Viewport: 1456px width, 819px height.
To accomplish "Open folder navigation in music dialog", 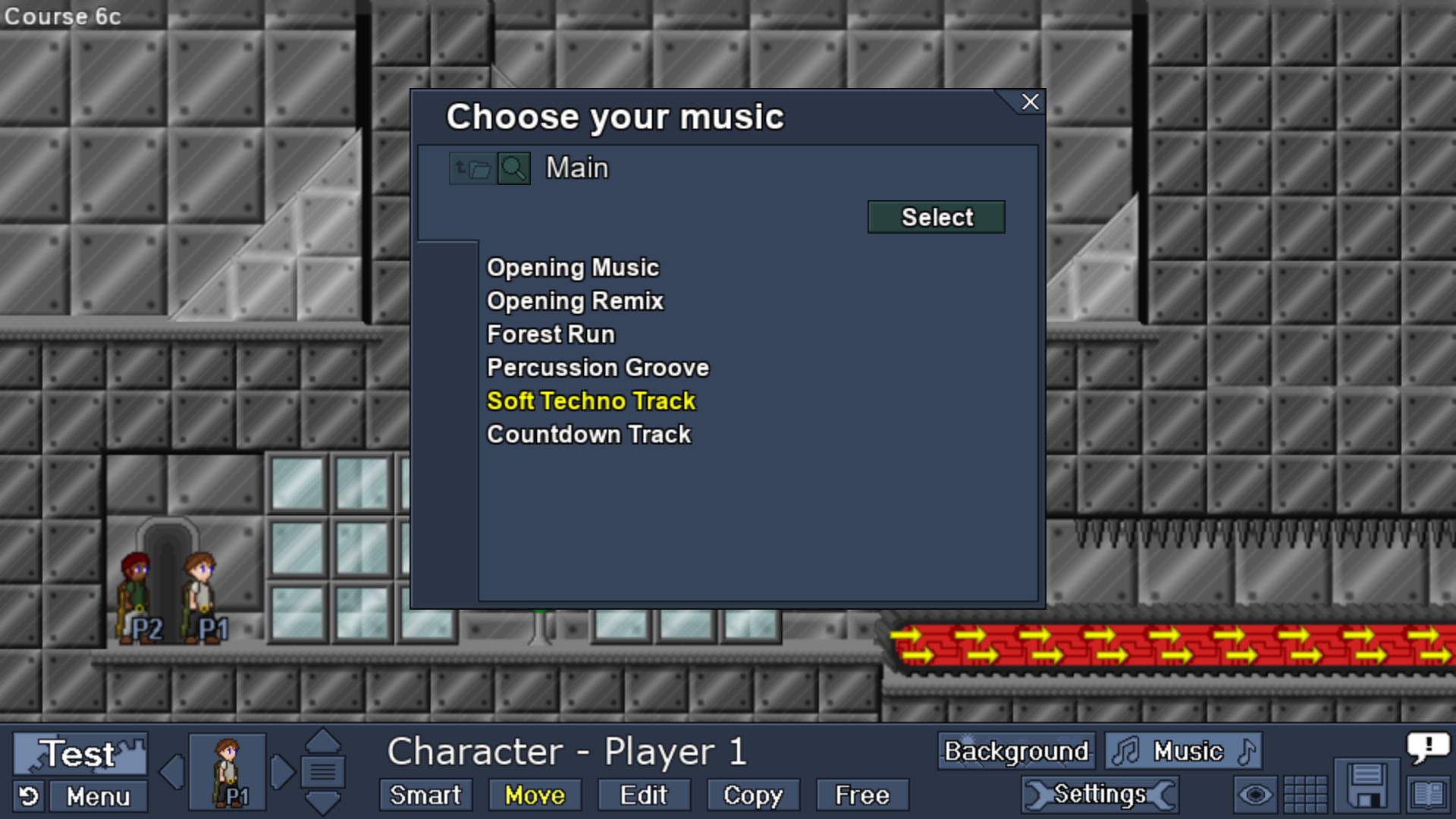I will point(471,167).
